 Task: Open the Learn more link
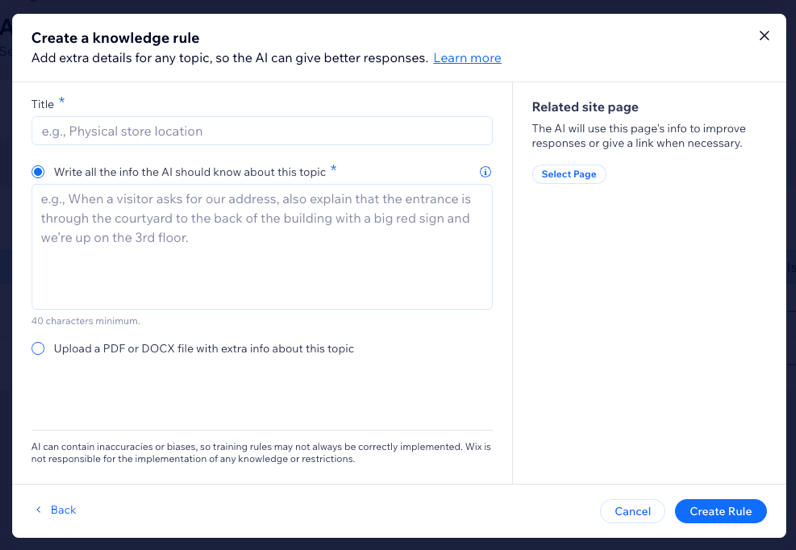click(467, 58)
